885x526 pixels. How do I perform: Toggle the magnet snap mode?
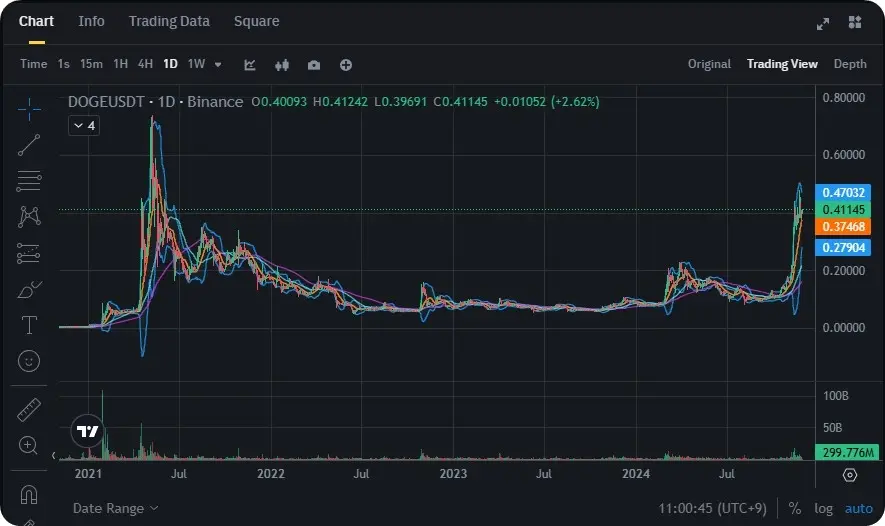click(29, 494)
